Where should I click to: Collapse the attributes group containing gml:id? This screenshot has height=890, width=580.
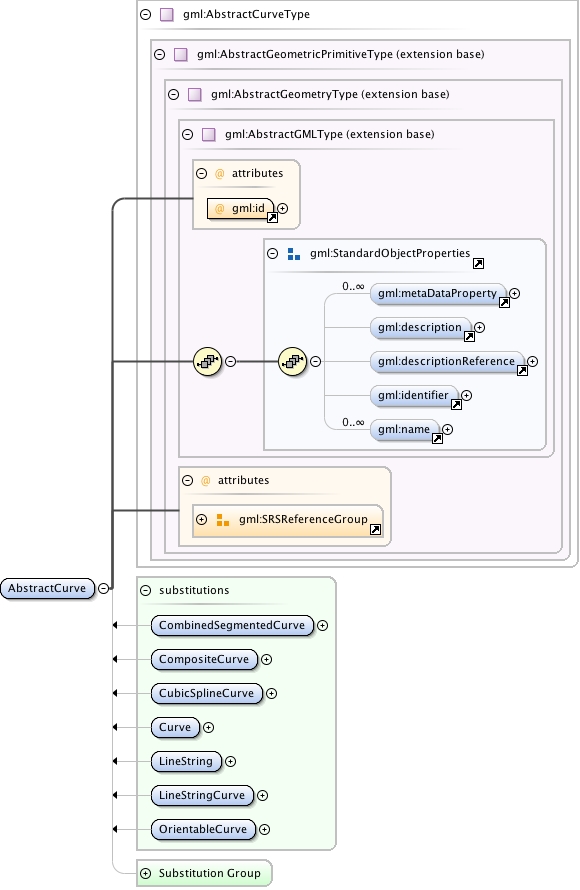(201, 174)
